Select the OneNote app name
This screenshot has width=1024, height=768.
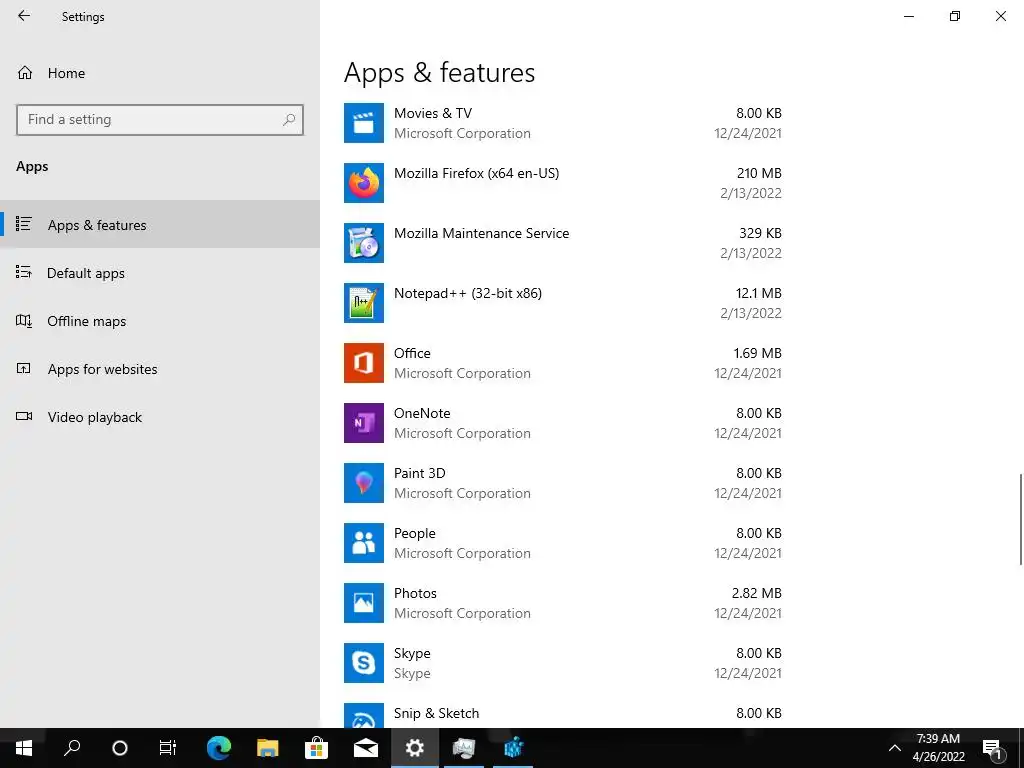(x=422, y=413)
